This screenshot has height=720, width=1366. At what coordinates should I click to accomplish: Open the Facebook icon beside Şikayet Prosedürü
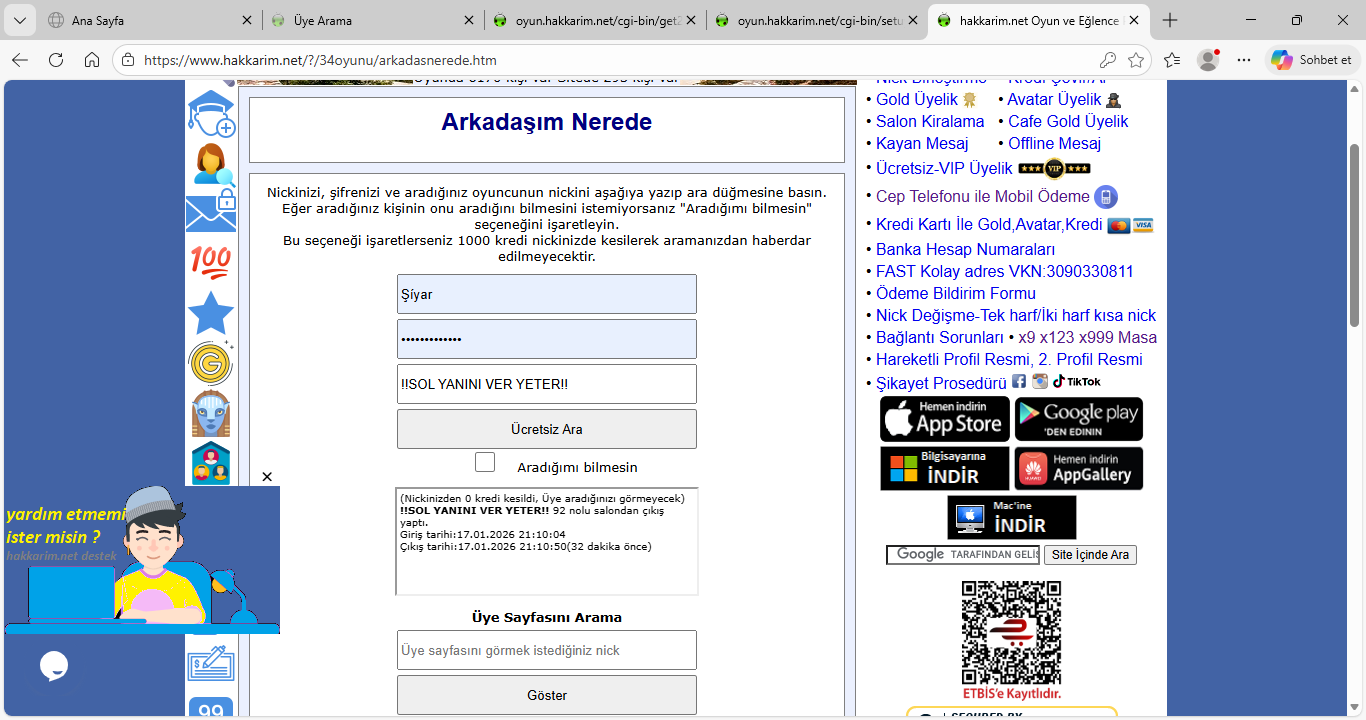[1019, 381]
